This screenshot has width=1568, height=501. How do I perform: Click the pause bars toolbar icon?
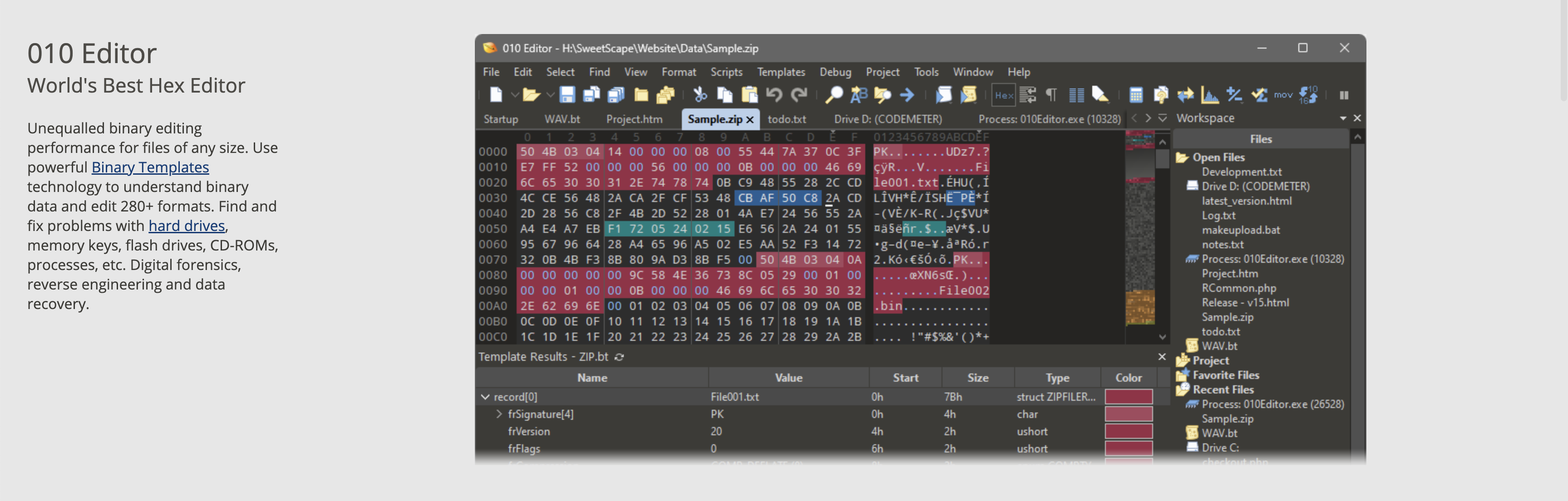coord(1344,95)
